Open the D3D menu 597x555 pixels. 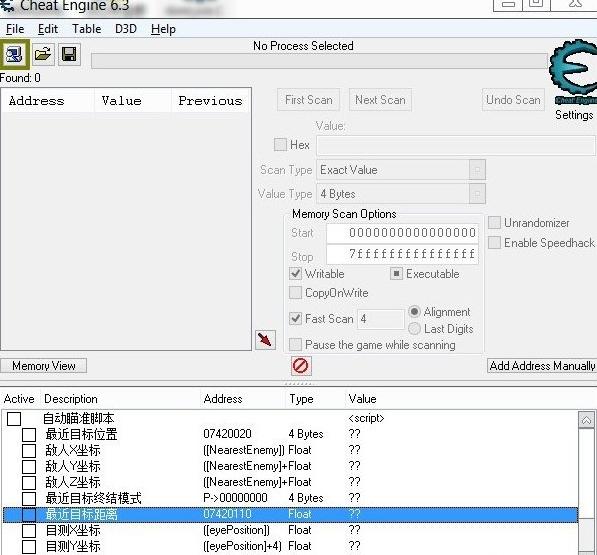(126, 29)
